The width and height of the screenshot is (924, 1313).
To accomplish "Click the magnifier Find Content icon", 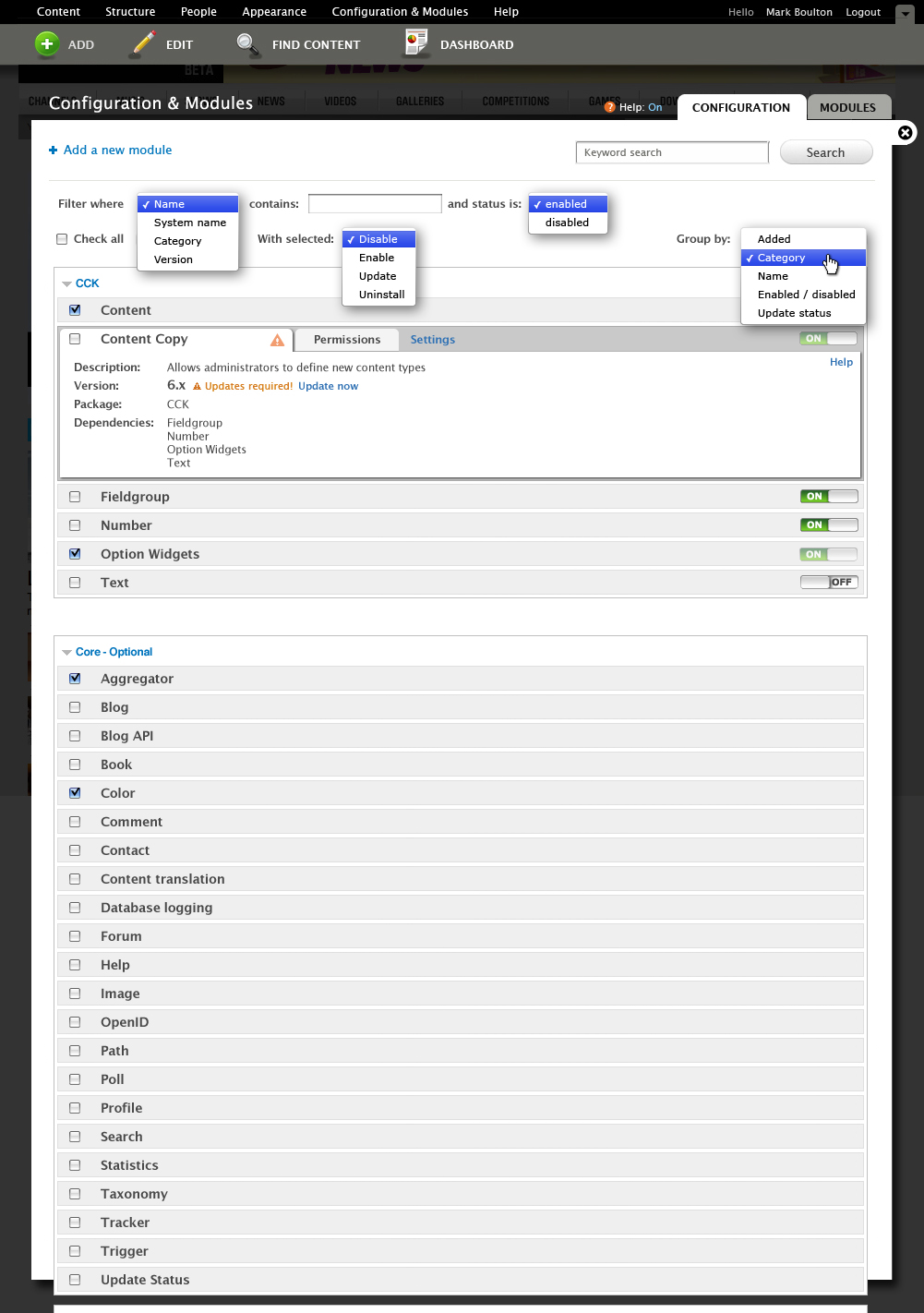I will [x=247, y=44].
